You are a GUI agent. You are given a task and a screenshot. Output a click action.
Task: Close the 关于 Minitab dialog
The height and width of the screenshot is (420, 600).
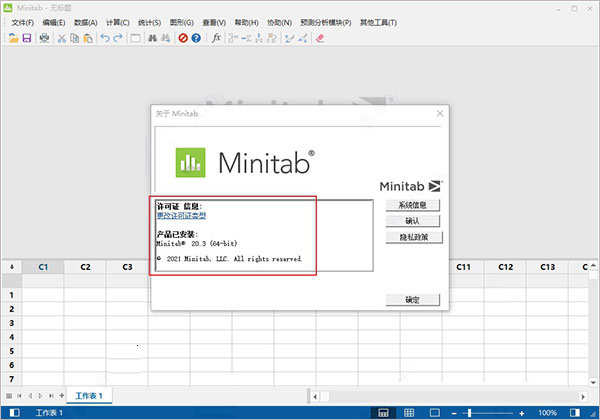coord(440,113)
